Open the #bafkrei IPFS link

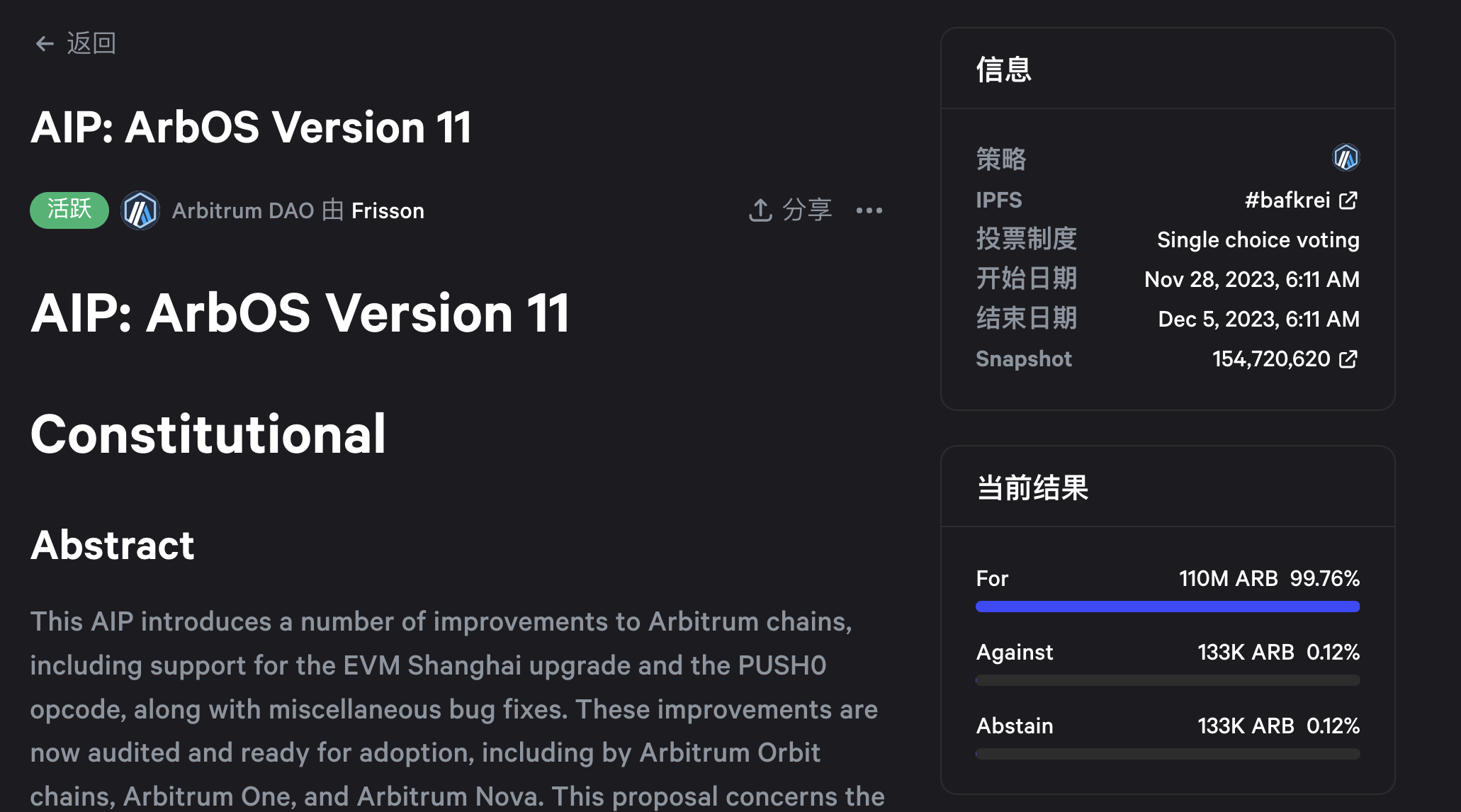1287,201
